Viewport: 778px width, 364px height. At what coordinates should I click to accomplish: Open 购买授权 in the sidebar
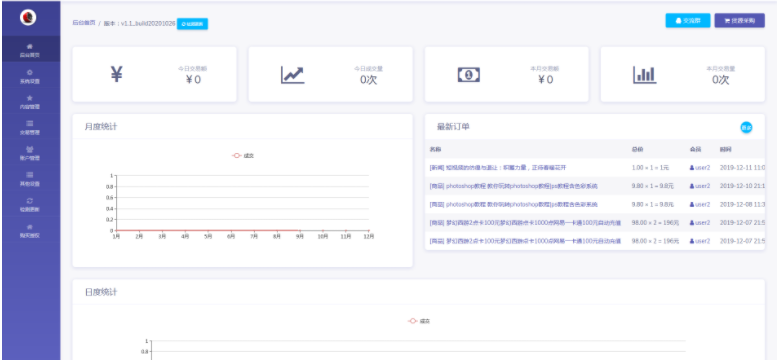click(30, 230)
